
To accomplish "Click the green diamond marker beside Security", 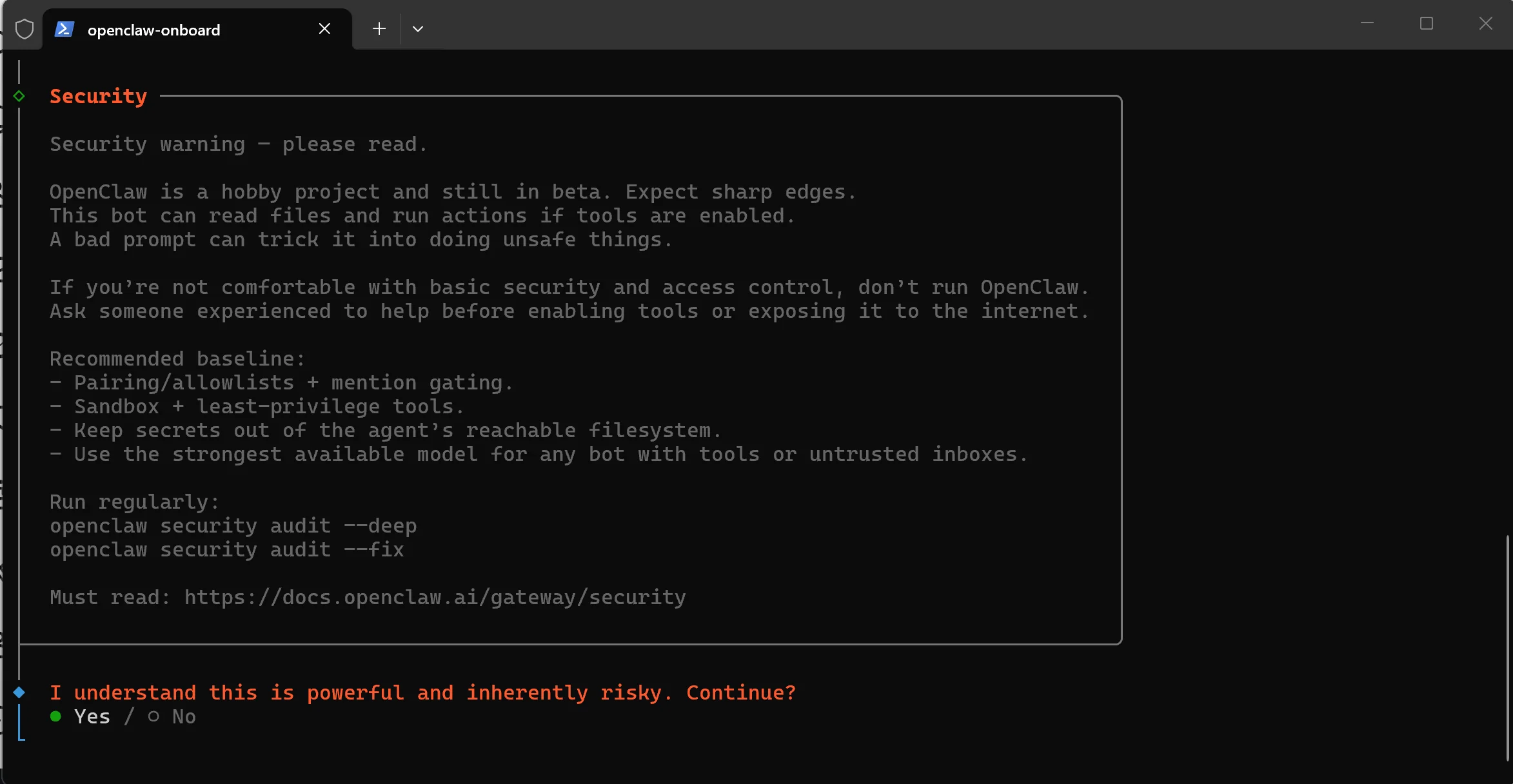I will click(19, 96).
